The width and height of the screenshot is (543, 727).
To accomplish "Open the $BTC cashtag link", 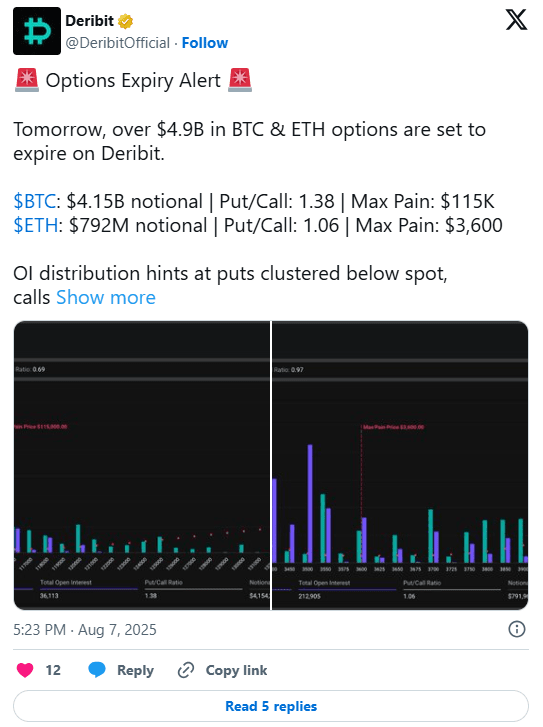I will 35,201.
